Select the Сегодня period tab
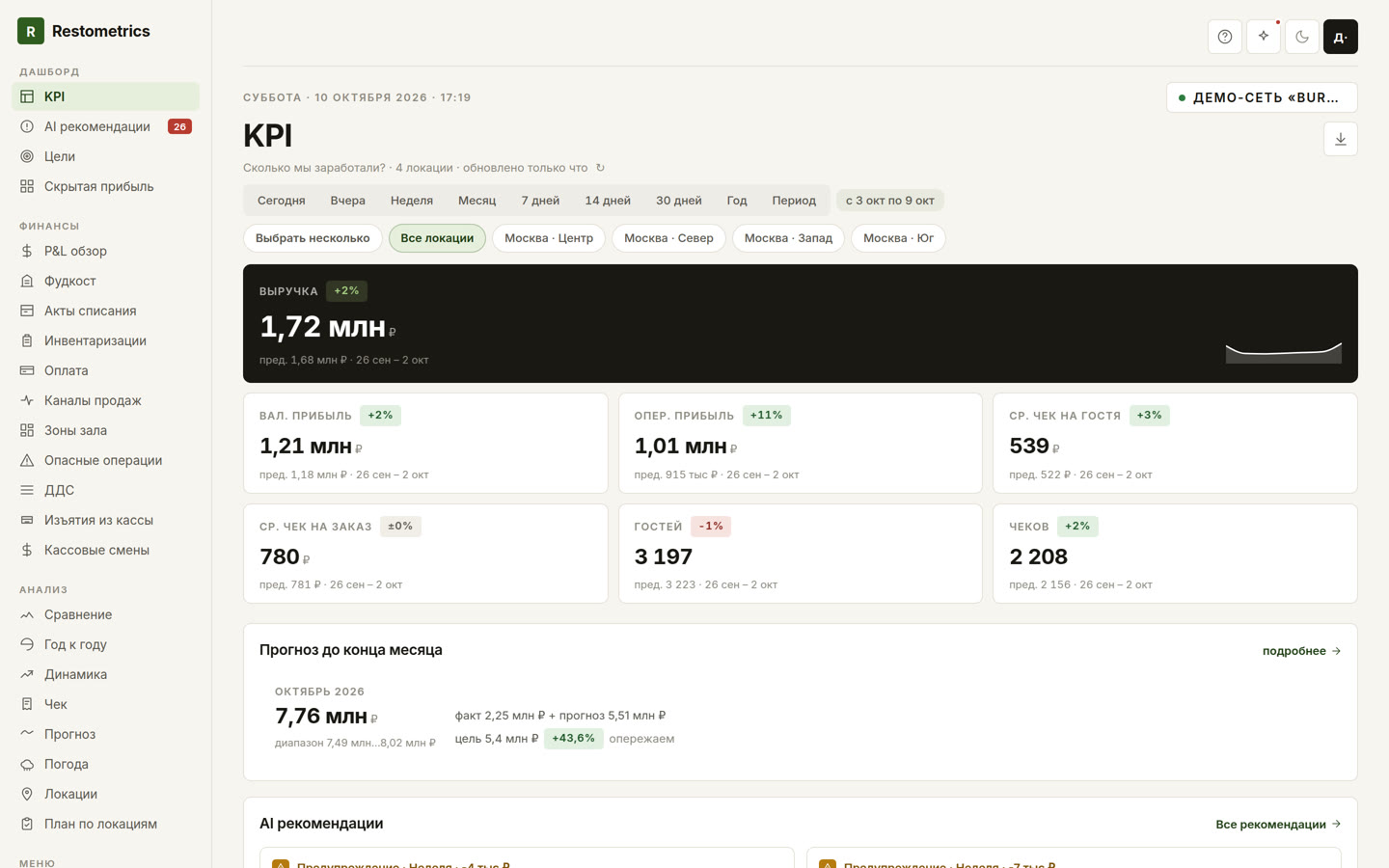The image size is (1389, 868). click(x=282, y=201)
